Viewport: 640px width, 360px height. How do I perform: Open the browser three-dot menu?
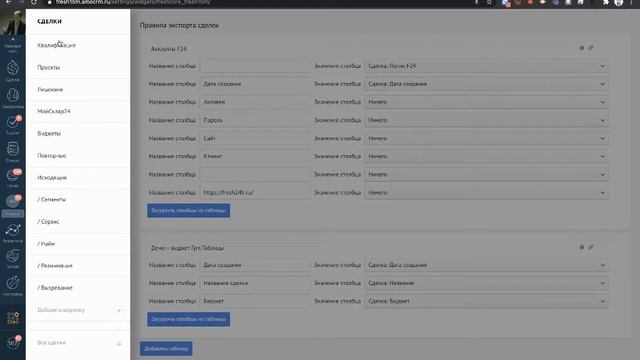(x=631, y=2)
